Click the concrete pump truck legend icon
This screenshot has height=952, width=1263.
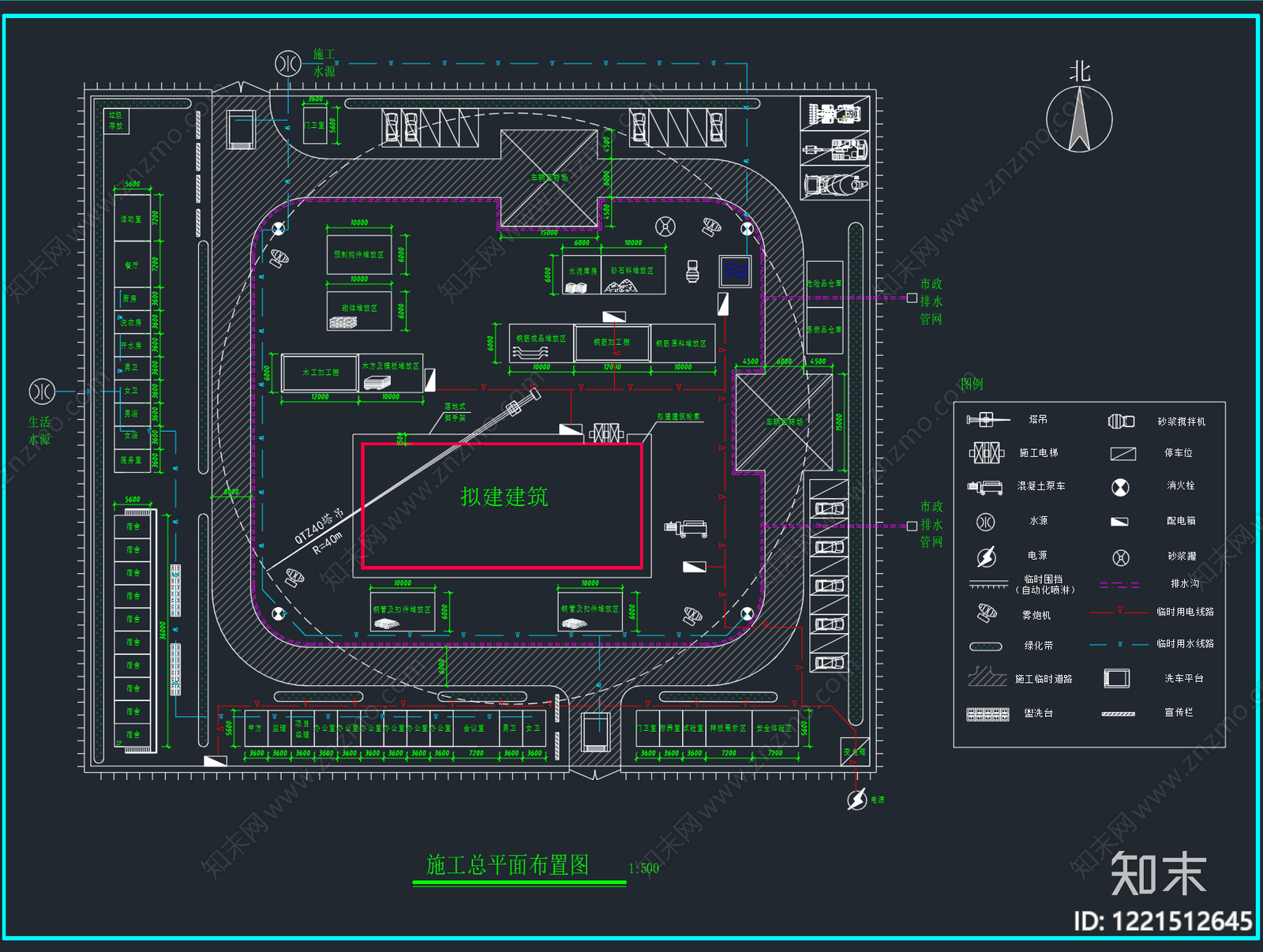point(984,487)
